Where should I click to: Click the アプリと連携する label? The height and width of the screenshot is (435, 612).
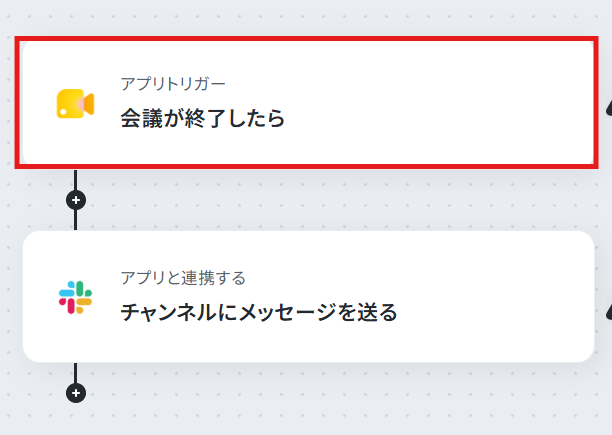[x=183, y=278]
